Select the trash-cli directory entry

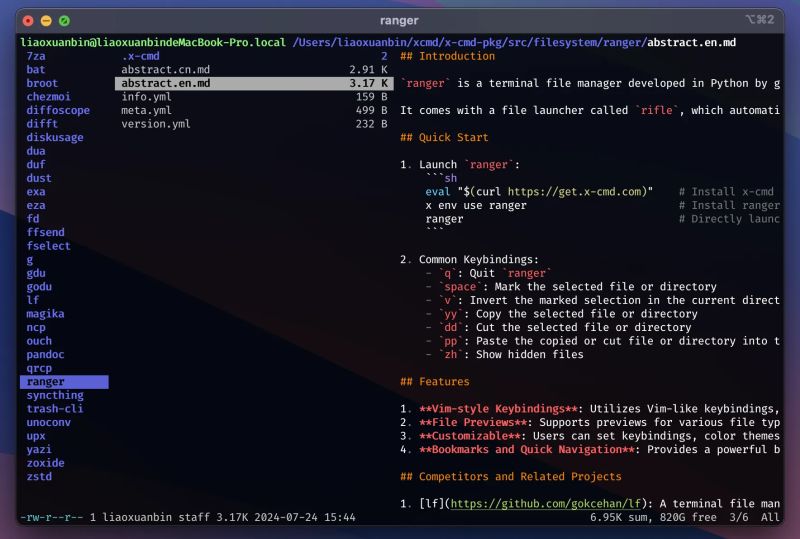pos(55,409)
